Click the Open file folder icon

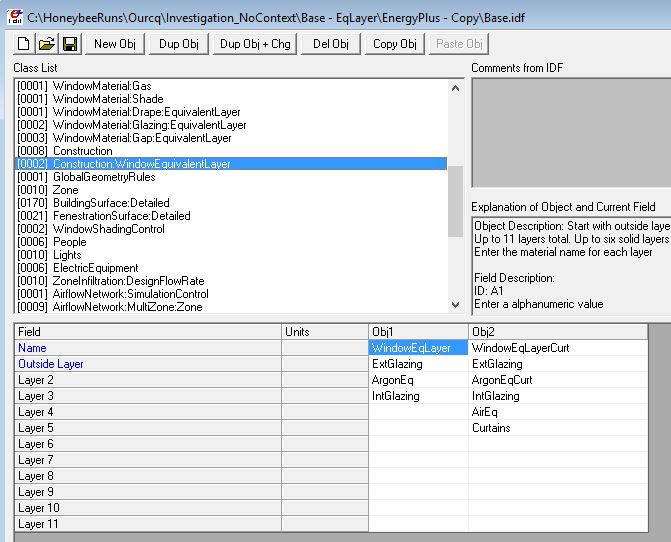pos(47,44)
